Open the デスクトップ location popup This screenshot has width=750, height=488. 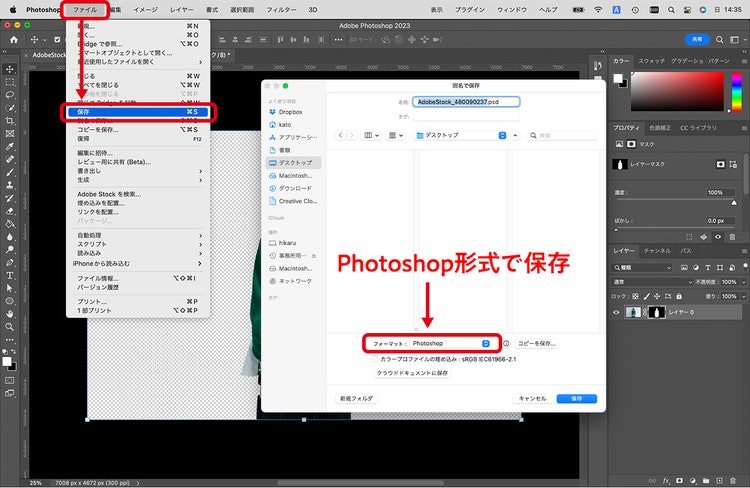click(461, 135)
